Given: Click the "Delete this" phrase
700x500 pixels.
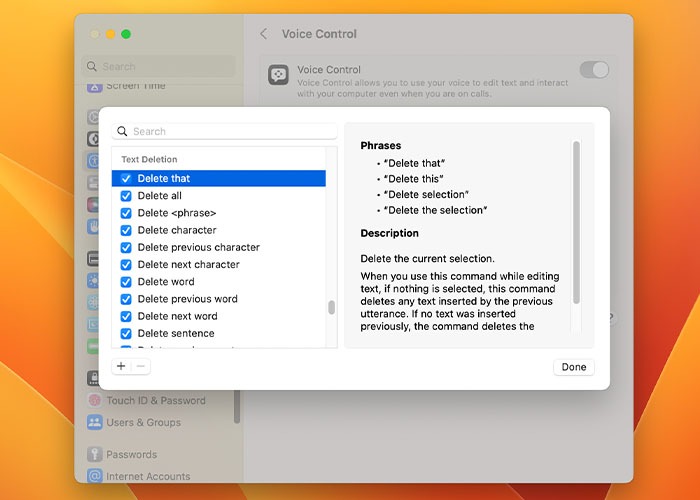Looking at the screenshot, I should pyautogui.click(x=413, y=179).
